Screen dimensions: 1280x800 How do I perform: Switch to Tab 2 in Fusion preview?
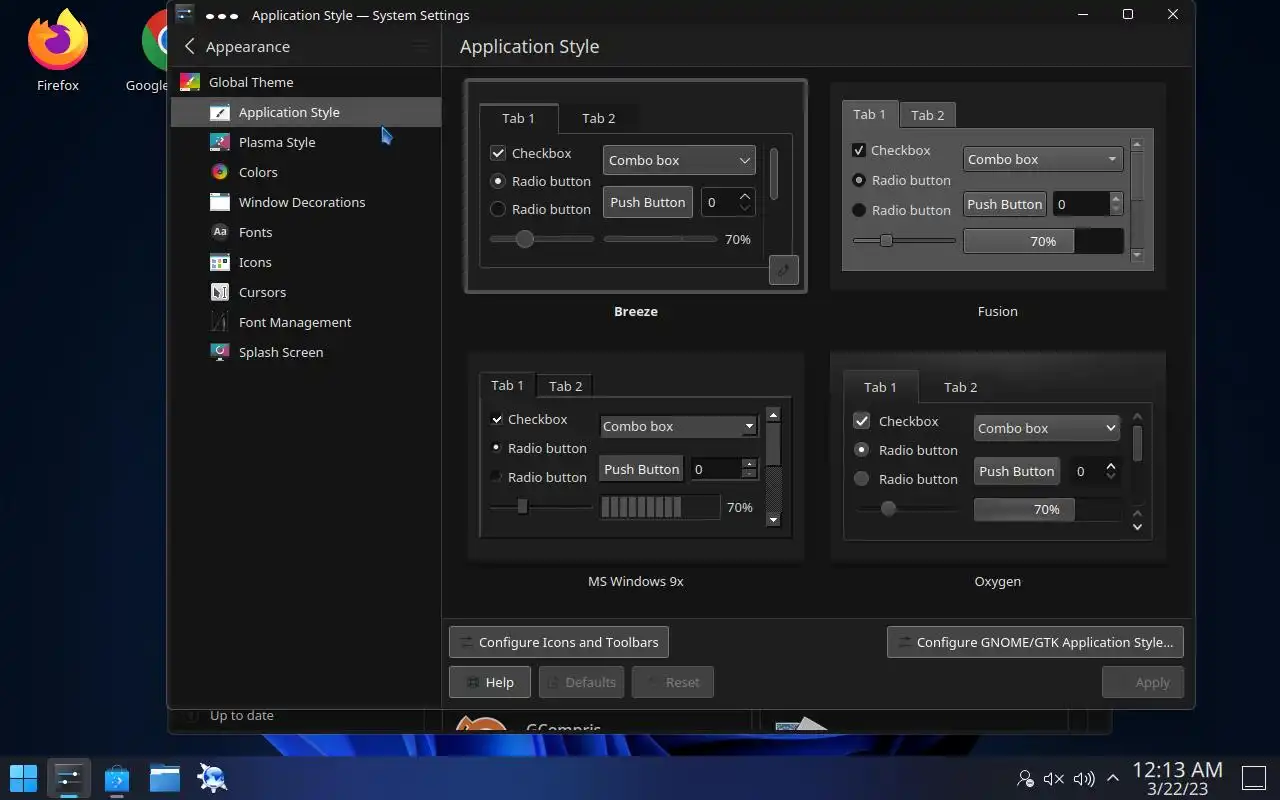click(927, 115)
